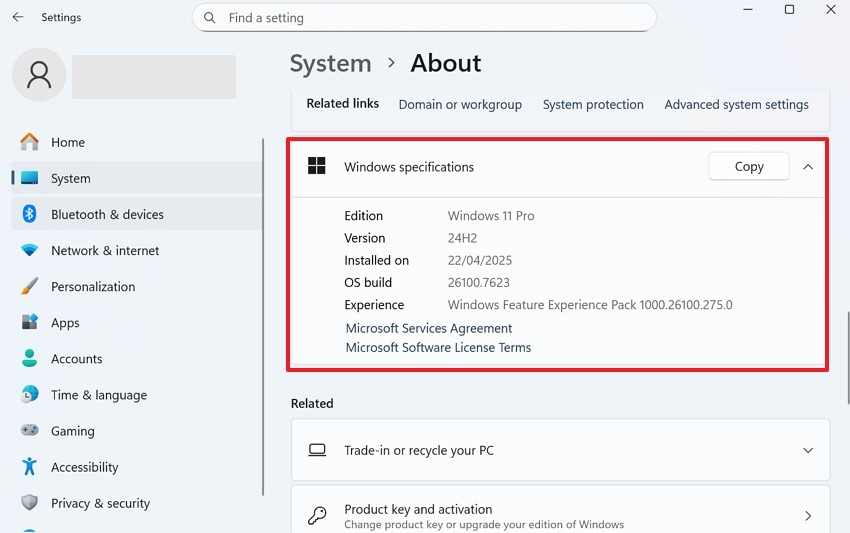Expand Trade-in or recycle your PC
The height and width of the screenshot is (533, 850).
coord(808,451)
